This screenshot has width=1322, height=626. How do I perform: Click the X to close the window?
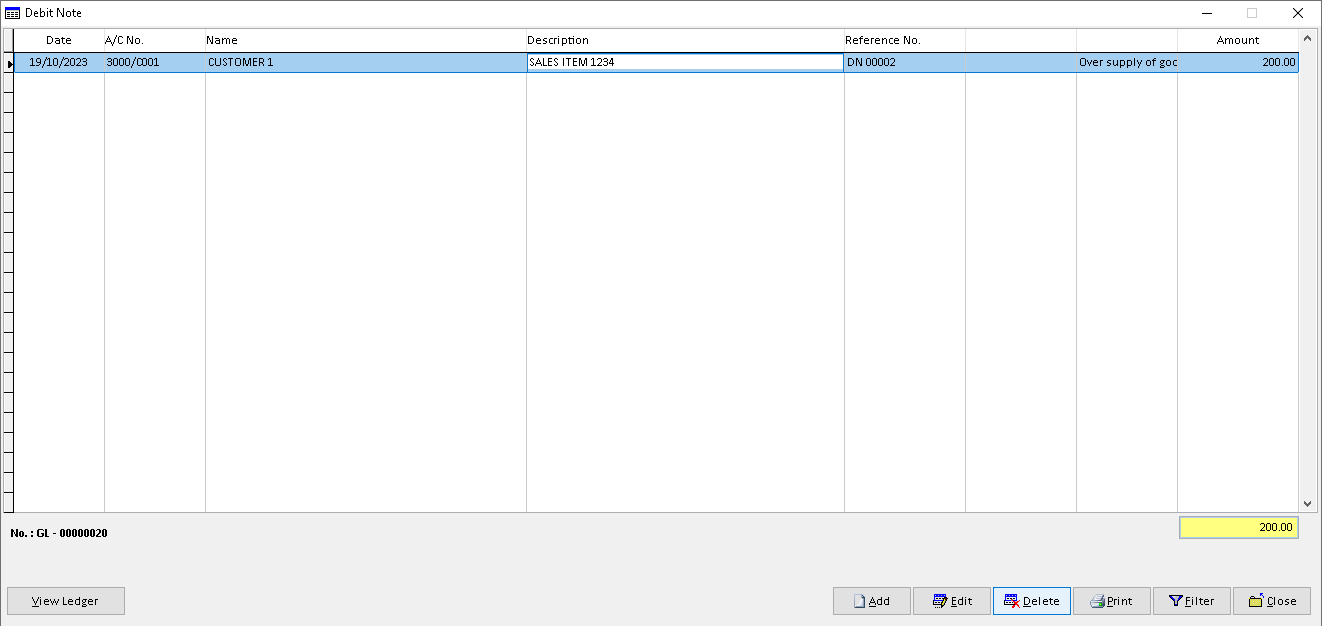pos(1298,13)
